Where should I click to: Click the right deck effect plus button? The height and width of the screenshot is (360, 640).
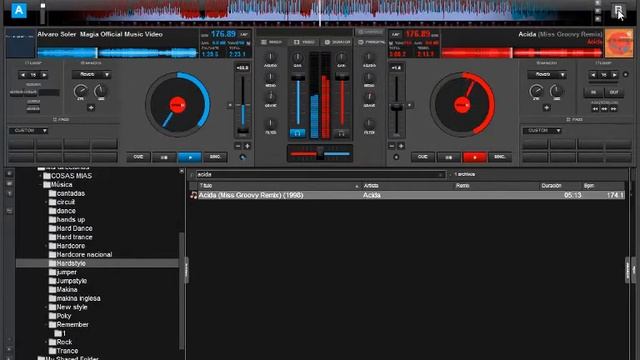coord(547,108)
